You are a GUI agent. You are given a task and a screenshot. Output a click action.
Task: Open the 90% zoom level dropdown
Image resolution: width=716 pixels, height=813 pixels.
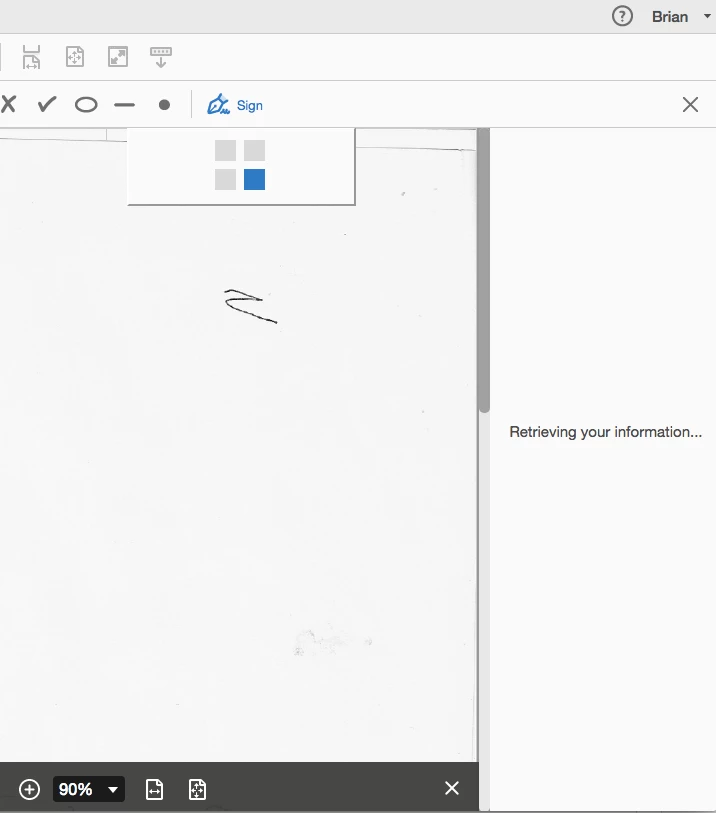[x=89, y=789]
